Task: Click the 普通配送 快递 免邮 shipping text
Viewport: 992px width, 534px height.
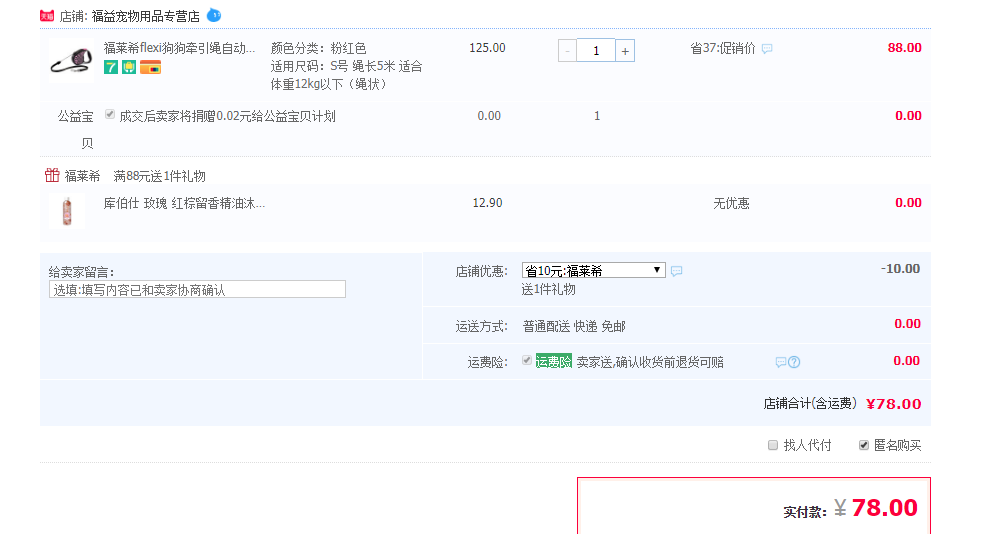Action: (574, 326)
